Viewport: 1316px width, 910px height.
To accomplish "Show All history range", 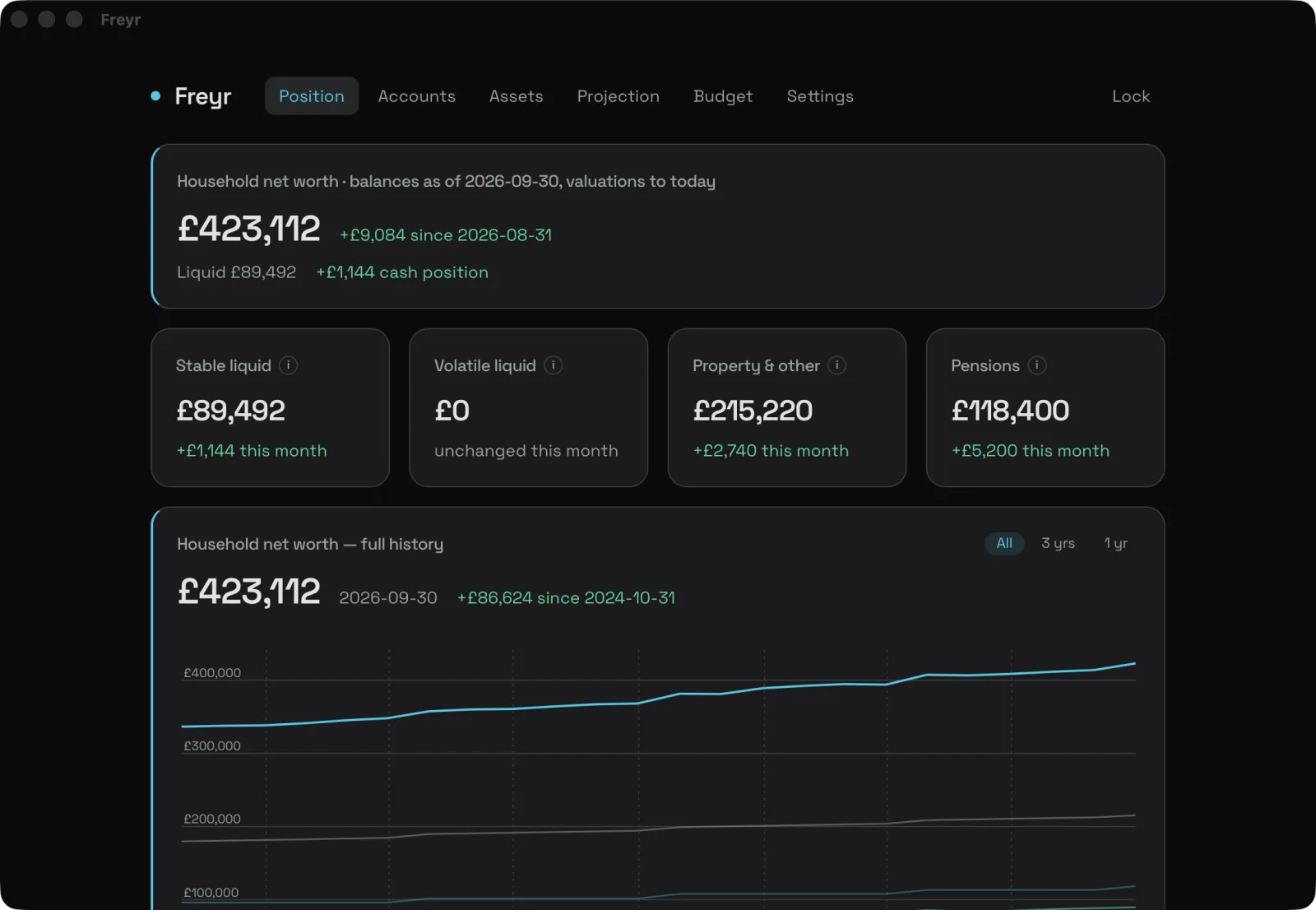I will pyautogui.click(x=1004, y=543).
